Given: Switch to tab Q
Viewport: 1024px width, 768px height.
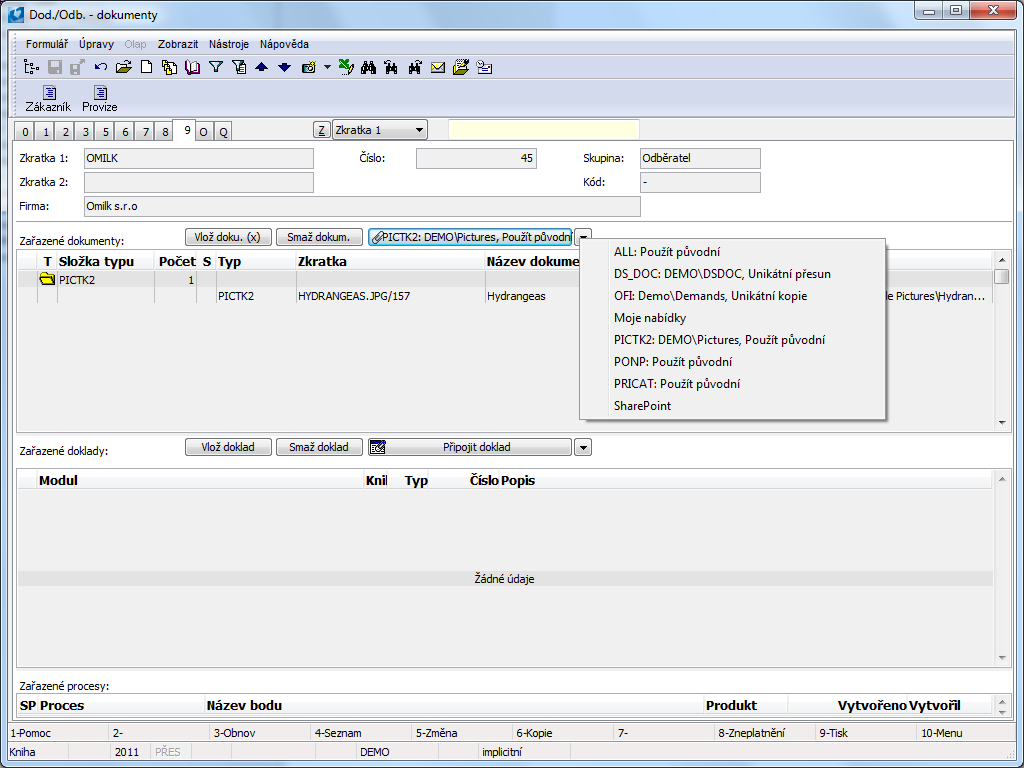Looking at the screenshot, I should click(223, 132).
